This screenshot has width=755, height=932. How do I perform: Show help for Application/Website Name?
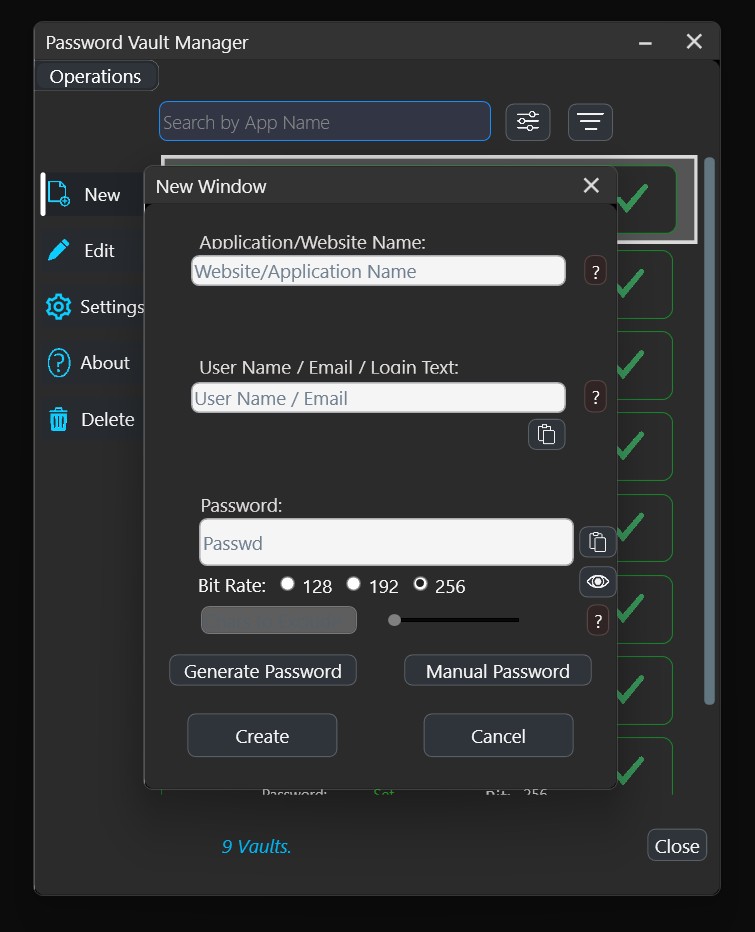click(x=596, y=271)
